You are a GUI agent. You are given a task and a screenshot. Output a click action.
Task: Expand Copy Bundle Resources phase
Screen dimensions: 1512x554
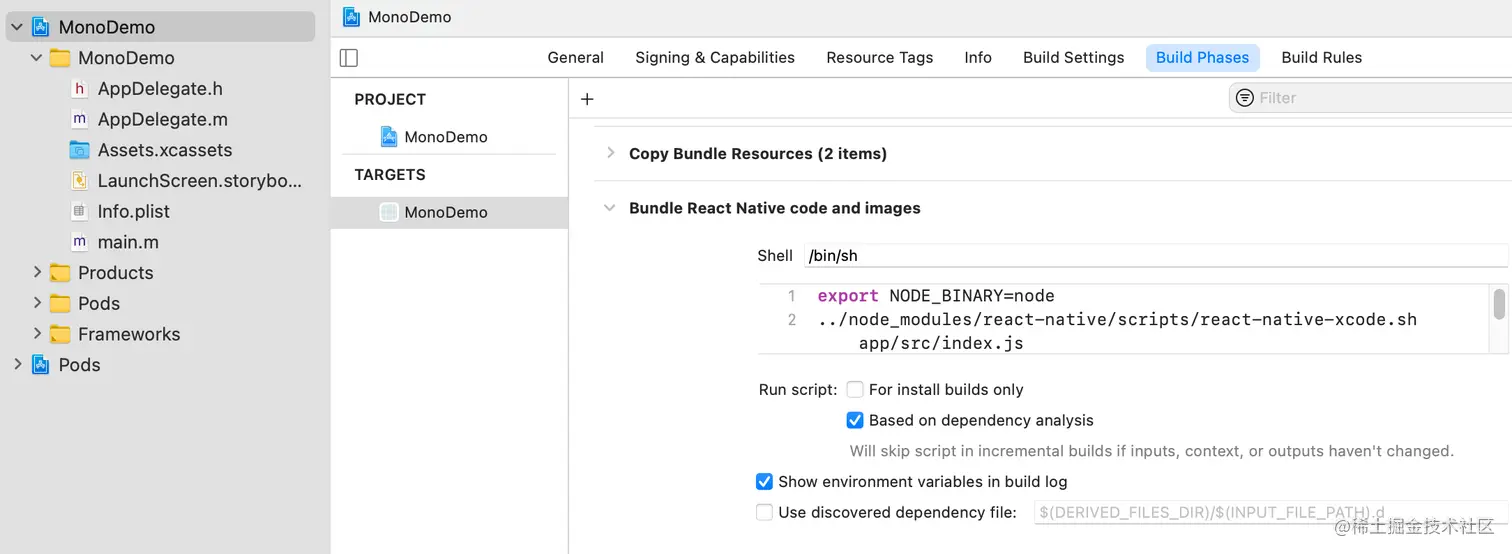[610, 153]
